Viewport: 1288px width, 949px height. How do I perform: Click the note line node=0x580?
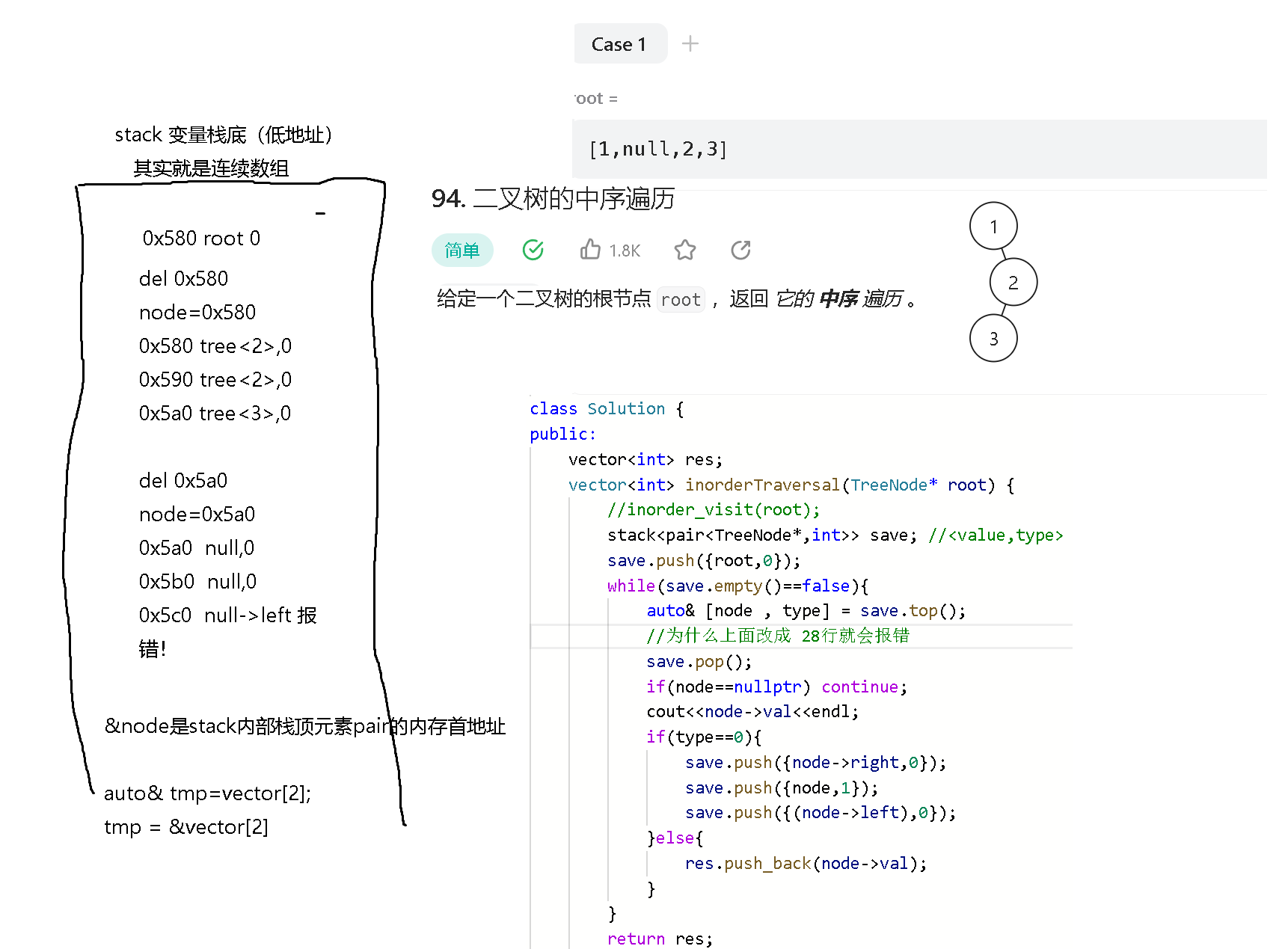(x=197, y=313)
